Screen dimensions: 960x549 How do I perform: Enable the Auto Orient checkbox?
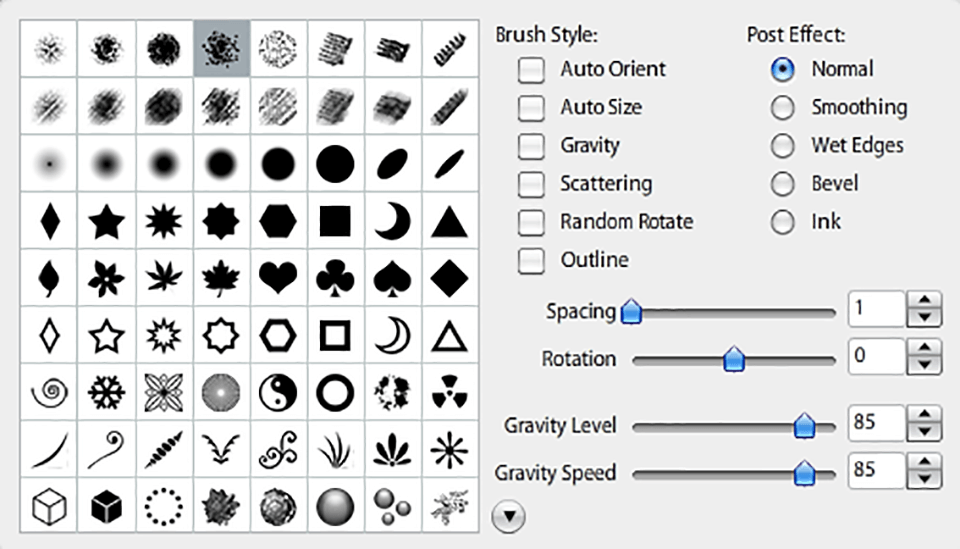click(531, 69)
